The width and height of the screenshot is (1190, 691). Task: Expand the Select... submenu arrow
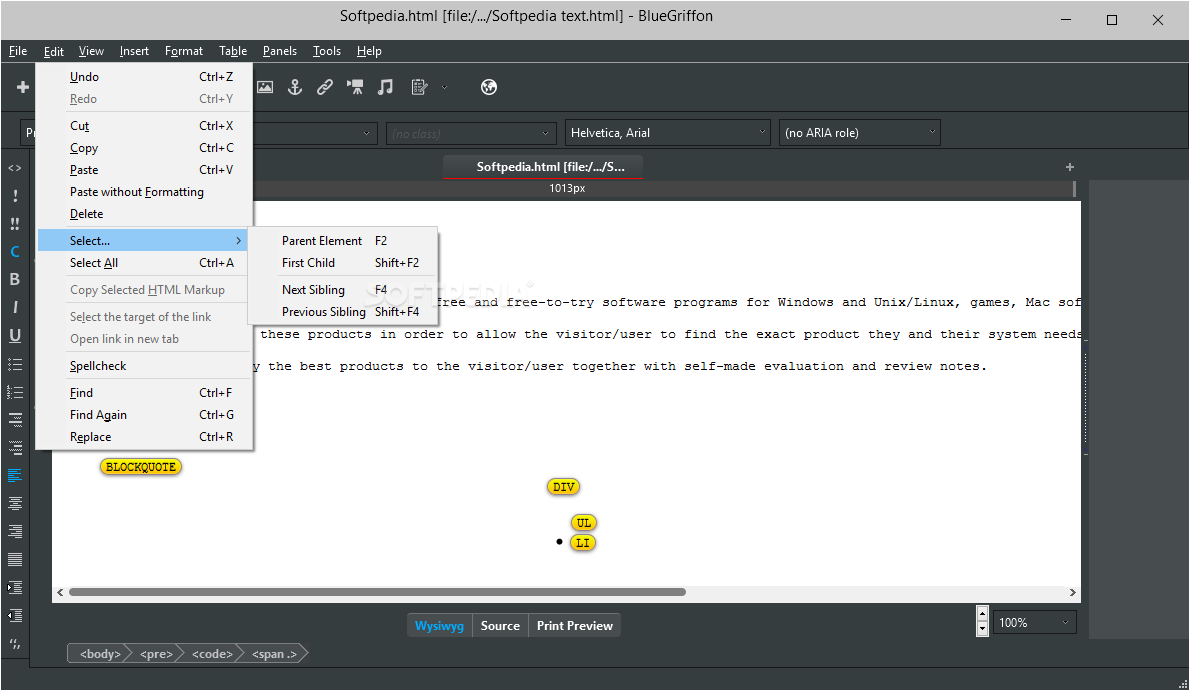238,241
